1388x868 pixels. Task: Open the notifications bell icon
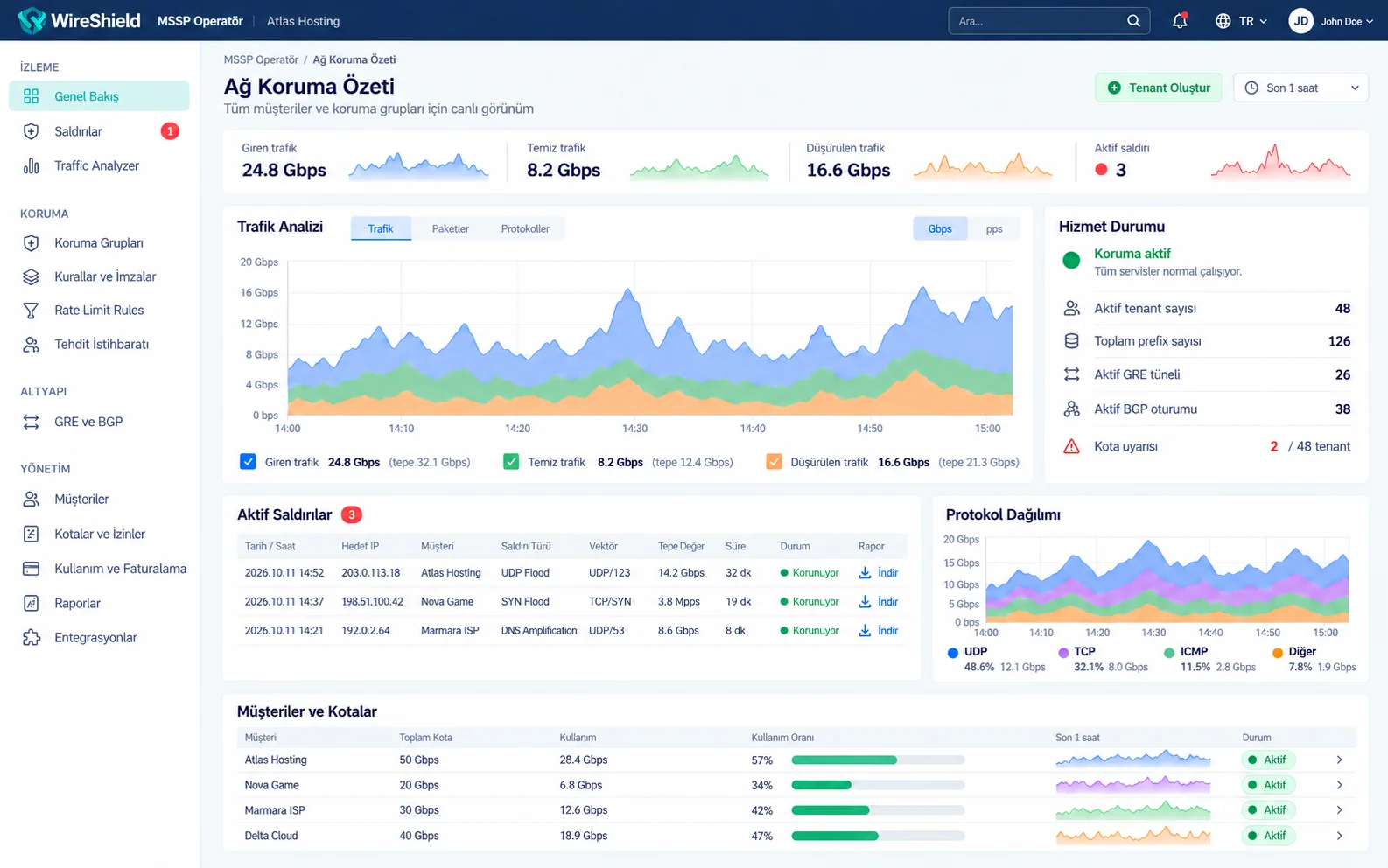tap(1180, 21)
